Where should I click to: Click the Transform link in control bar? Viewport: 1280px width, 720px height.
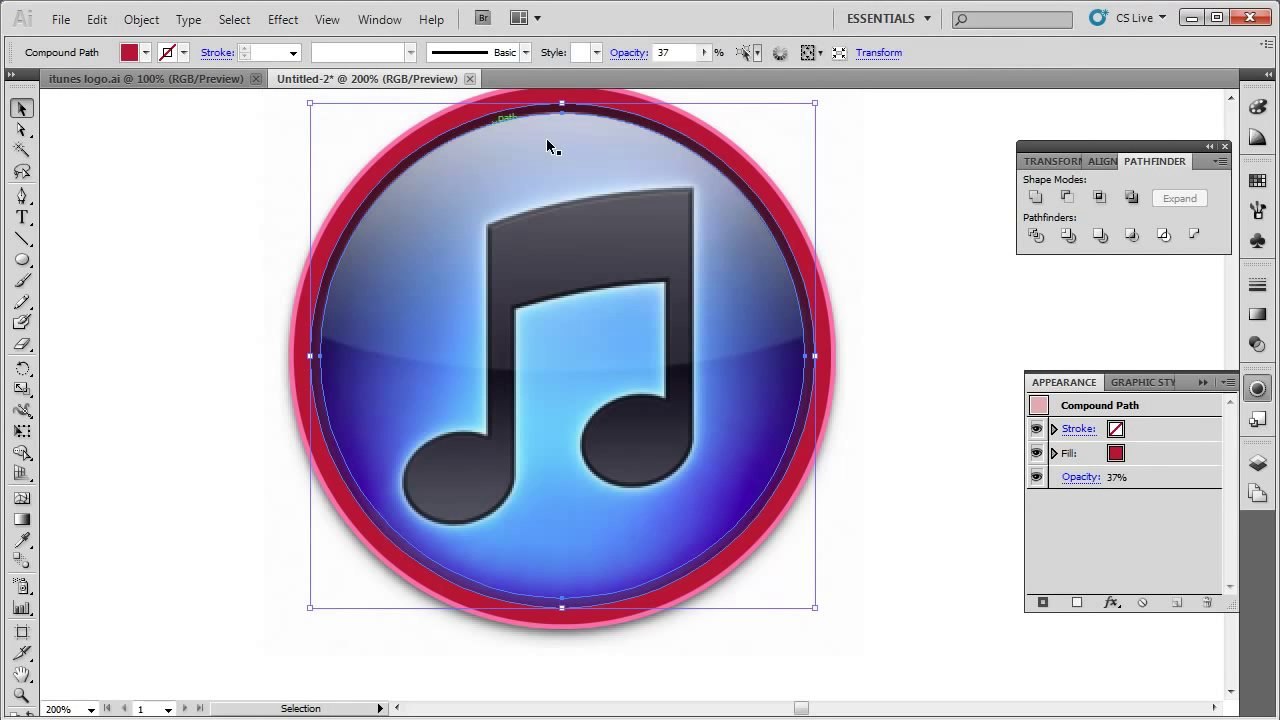tap(879, 53)
